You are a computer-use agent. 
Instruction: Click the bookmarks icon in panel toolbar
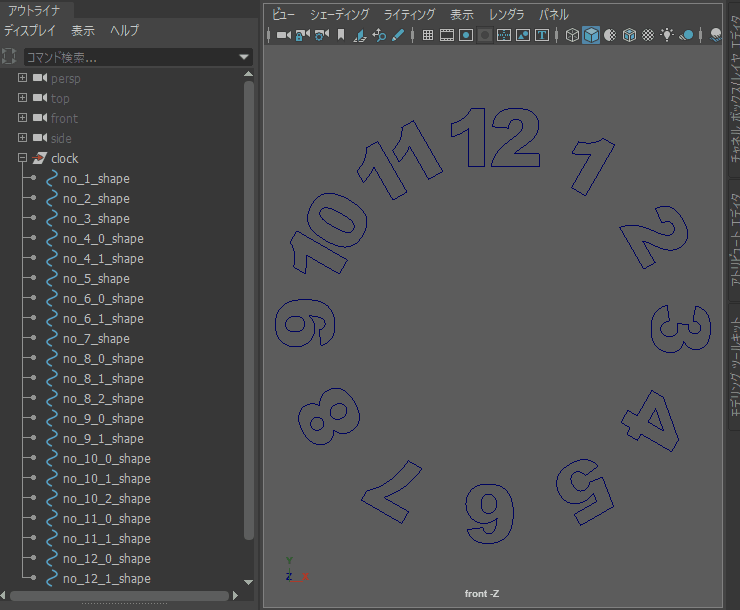pyautogui.click(x=340, y=35)
